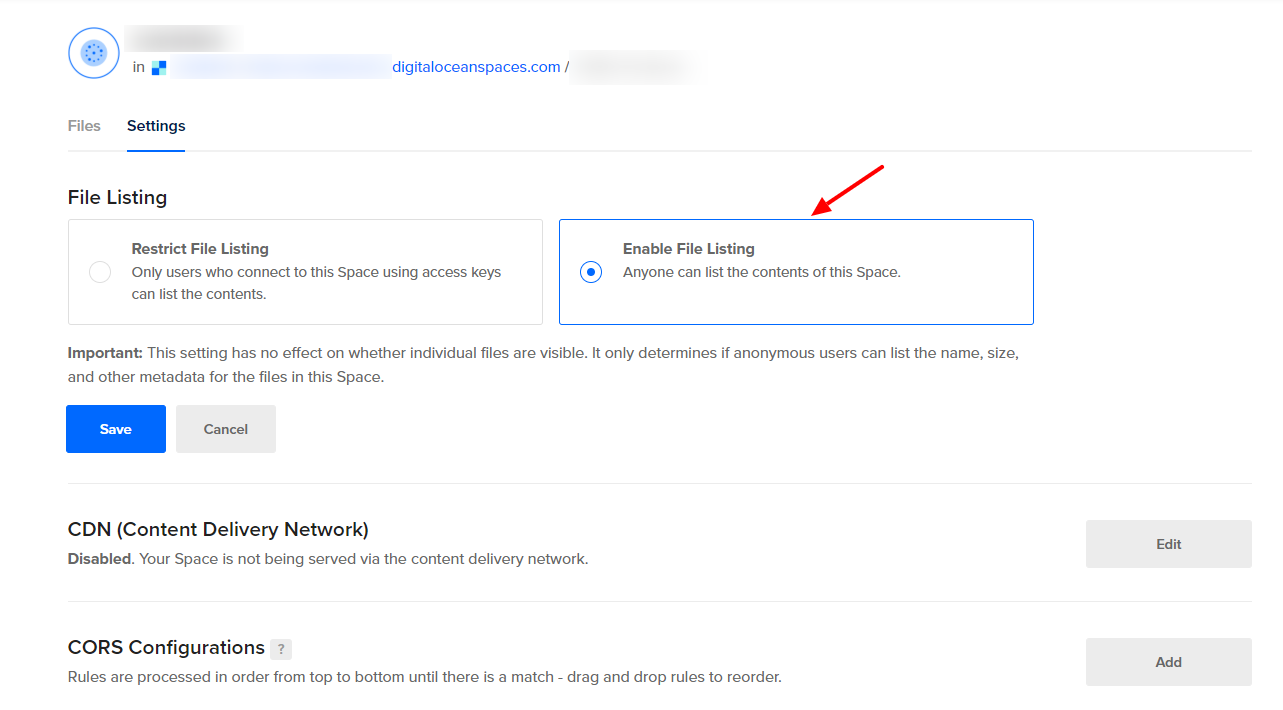1283x710 pixels.
Task: Cancel the File Listing changes
Action: (226, 429)
